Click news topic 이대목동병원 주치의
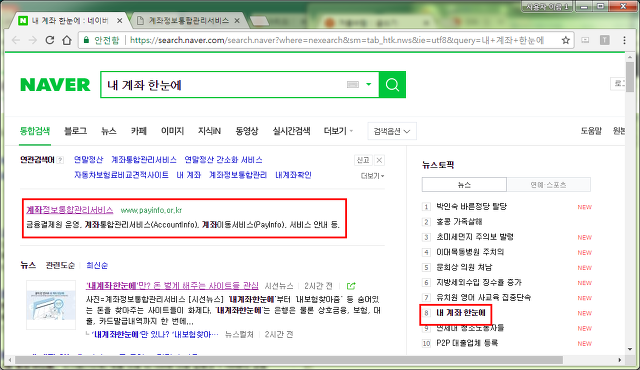Screen dimensions: 640x370 point(470,252)
